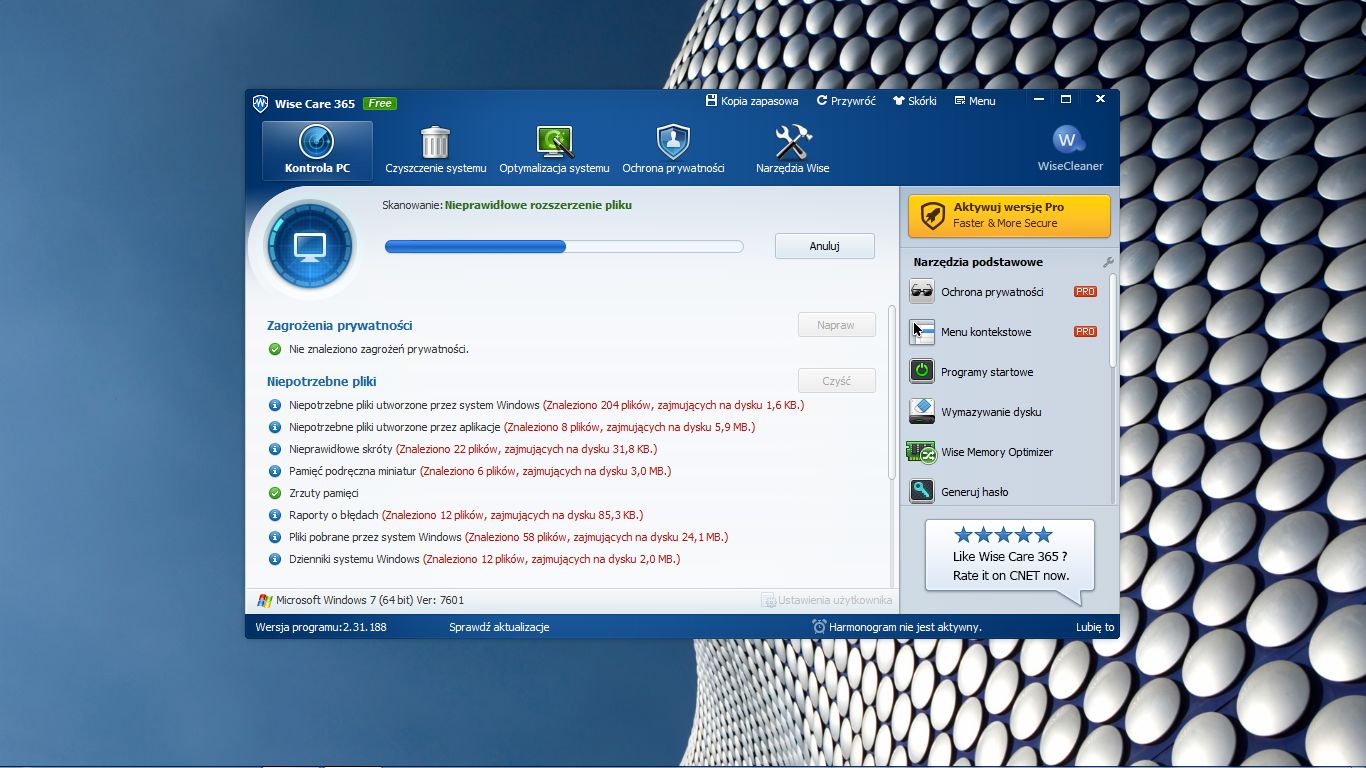The width and height of the screenshot is (1366, 768).
Task: Open the Kontrola PC tab
Action: coord(317,151)
